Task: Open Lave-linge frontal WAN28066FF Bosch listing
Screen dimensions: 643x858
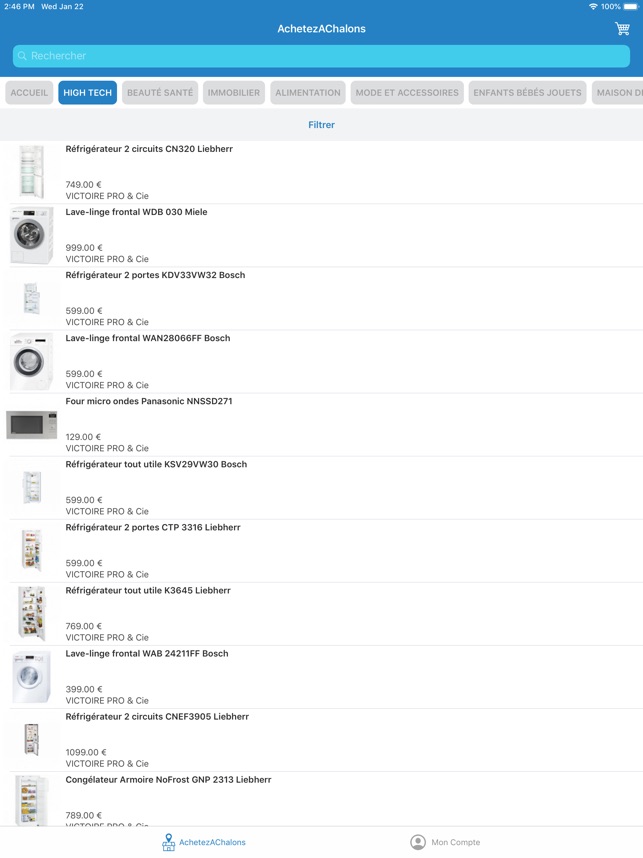Action: point(148,338)
